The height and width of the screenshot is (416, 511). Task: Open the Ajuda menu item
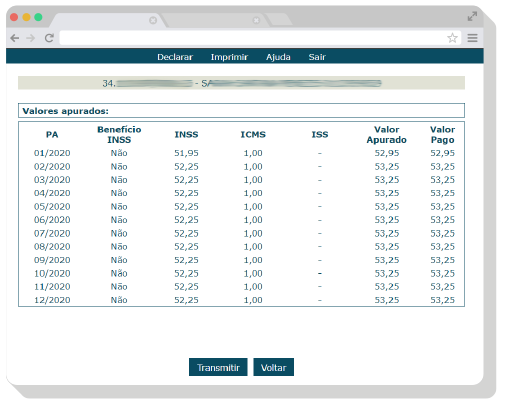[x=278, y=57]
